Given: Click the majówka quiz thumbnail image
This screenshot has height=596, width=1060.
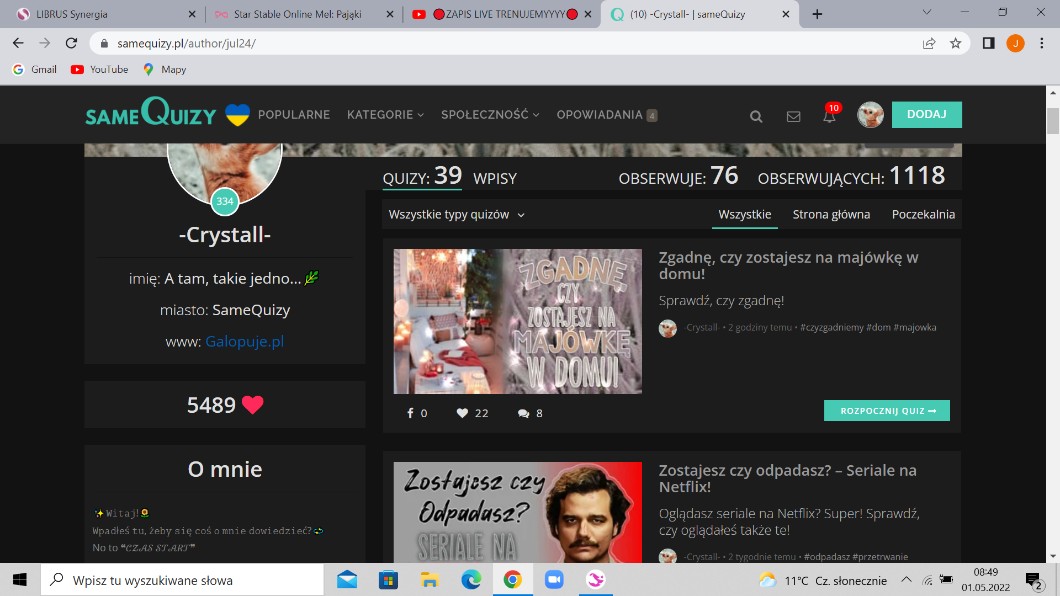Looking at the screenshot, I should [517, 321].
